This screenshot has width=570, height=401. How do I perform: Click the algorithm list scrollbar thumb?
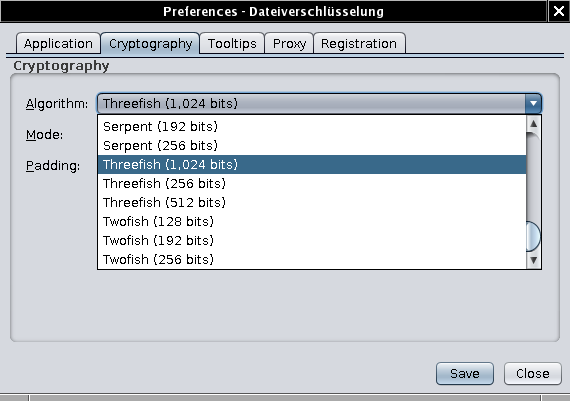(533, 236)
